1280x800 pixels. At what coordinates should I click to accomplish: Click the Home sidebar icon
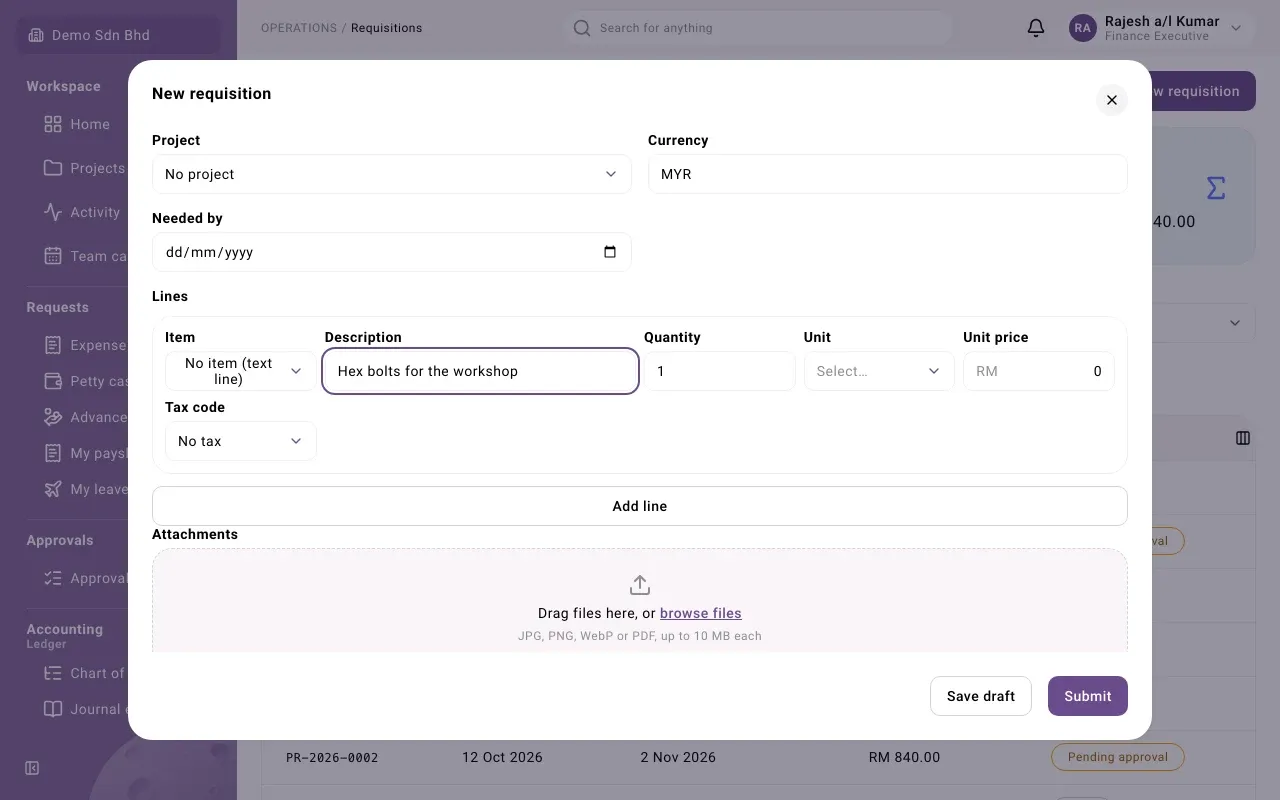tap(53, 124)
